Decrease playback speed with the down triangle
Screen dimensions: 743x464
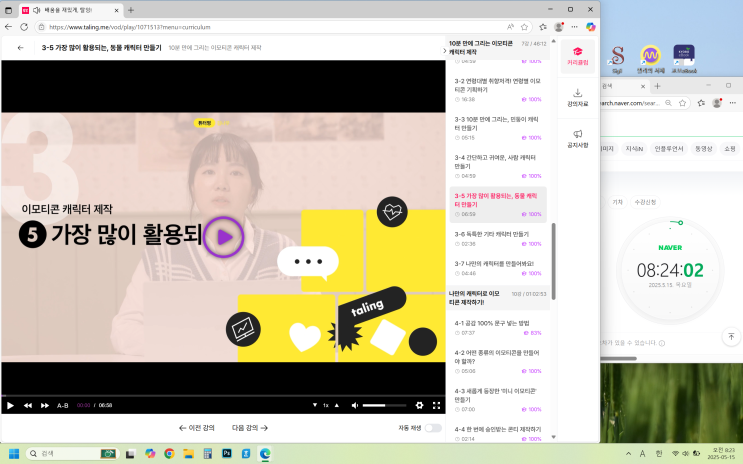pyautogui.click(x=315, y=405)
